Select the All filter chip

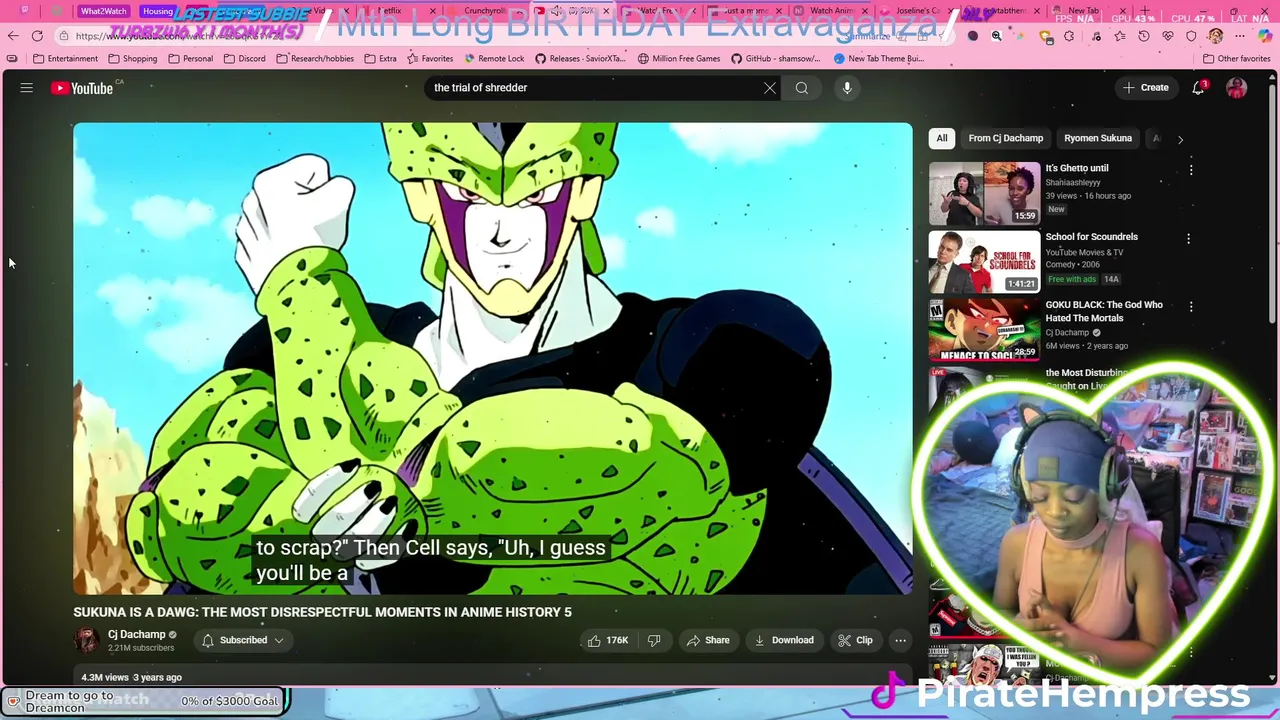(x=941, y=138)
